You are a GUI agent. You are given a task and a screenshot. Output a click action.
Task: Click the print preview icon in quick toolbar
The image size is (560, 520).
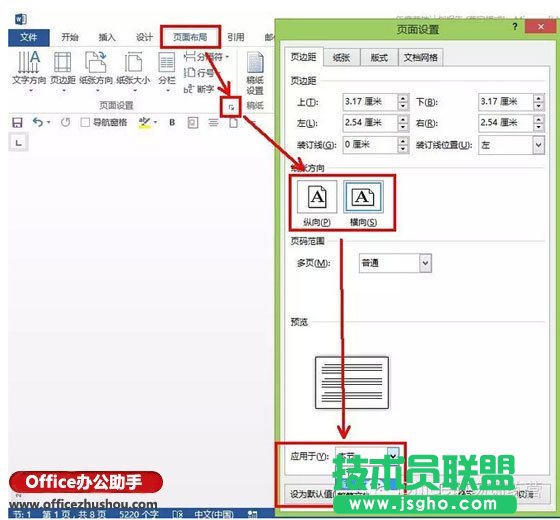coord(193,123)
